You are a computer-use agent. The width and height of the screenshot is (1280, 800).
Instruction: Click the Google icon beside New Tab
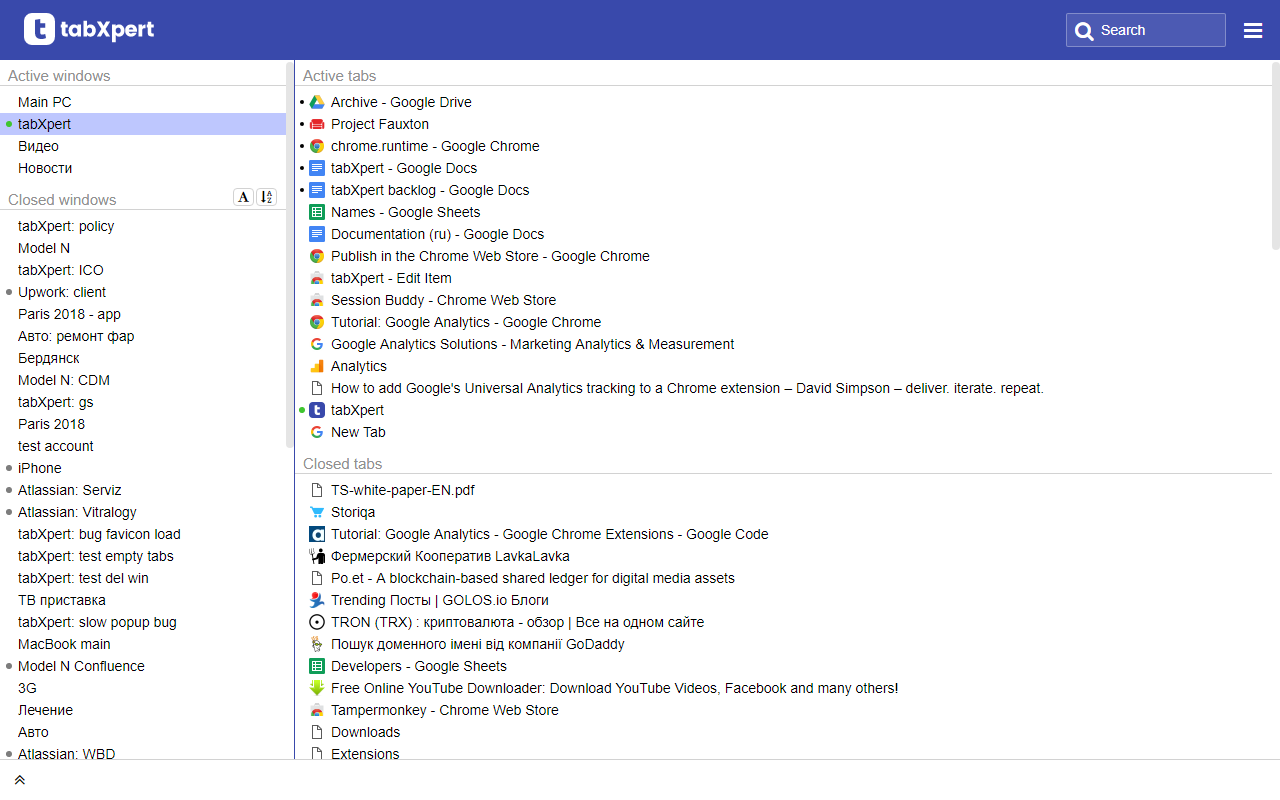[317, 432]
